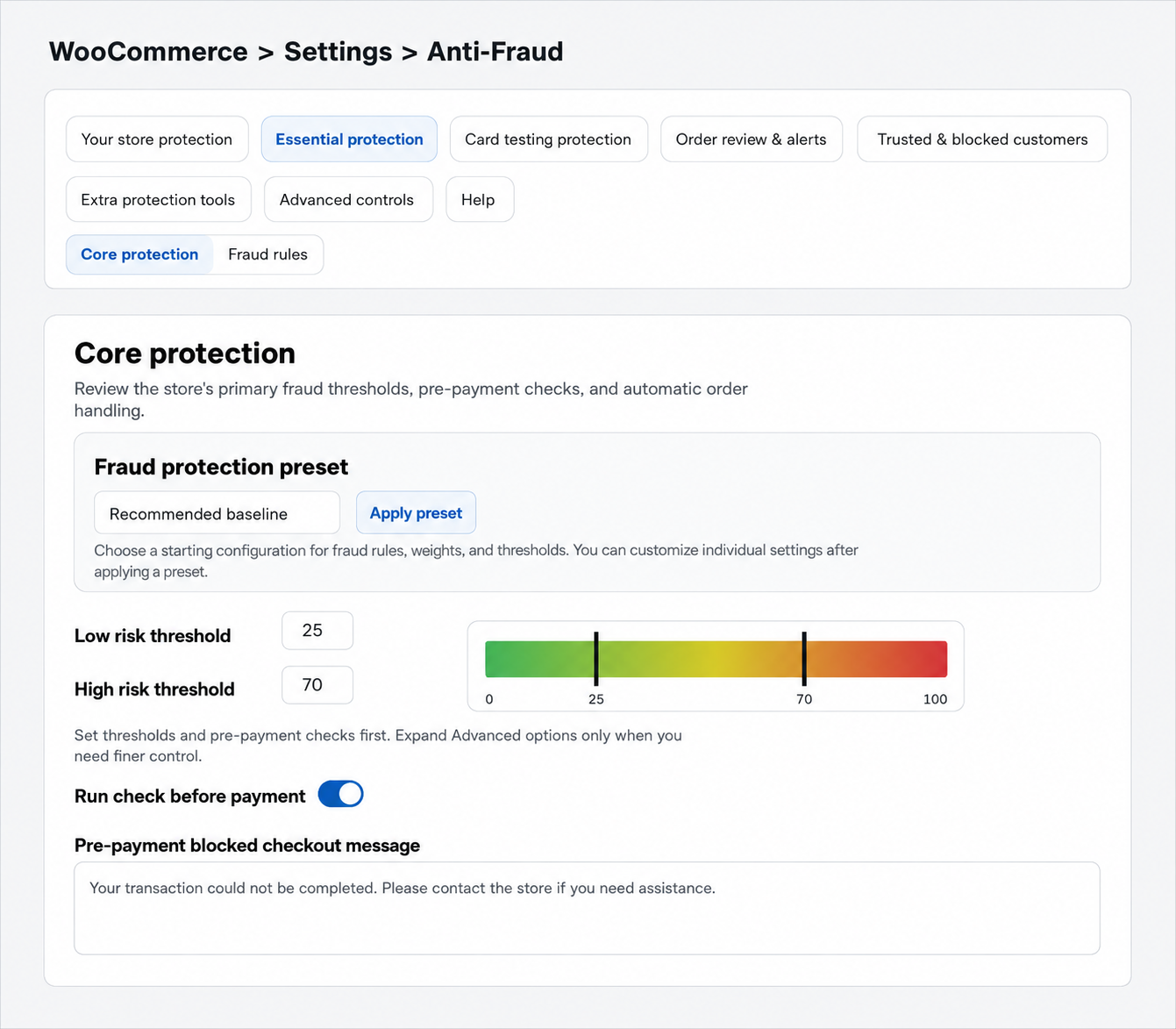
Task: Select the Essential protection tab
Action: click(349, 139)
